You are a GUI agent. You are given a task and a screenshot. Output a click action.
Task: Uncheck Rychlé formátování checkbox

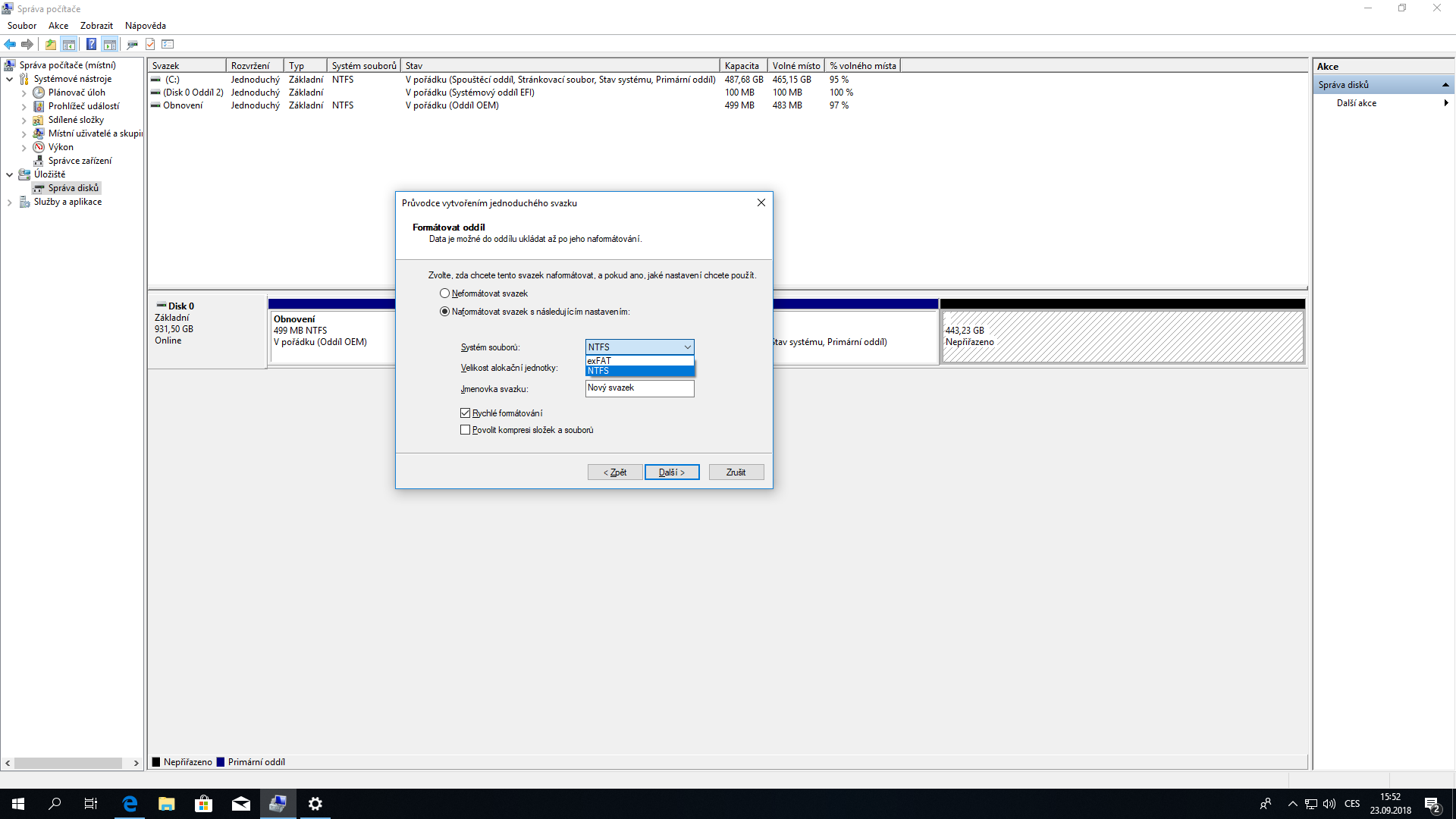[x=465, y=413]
